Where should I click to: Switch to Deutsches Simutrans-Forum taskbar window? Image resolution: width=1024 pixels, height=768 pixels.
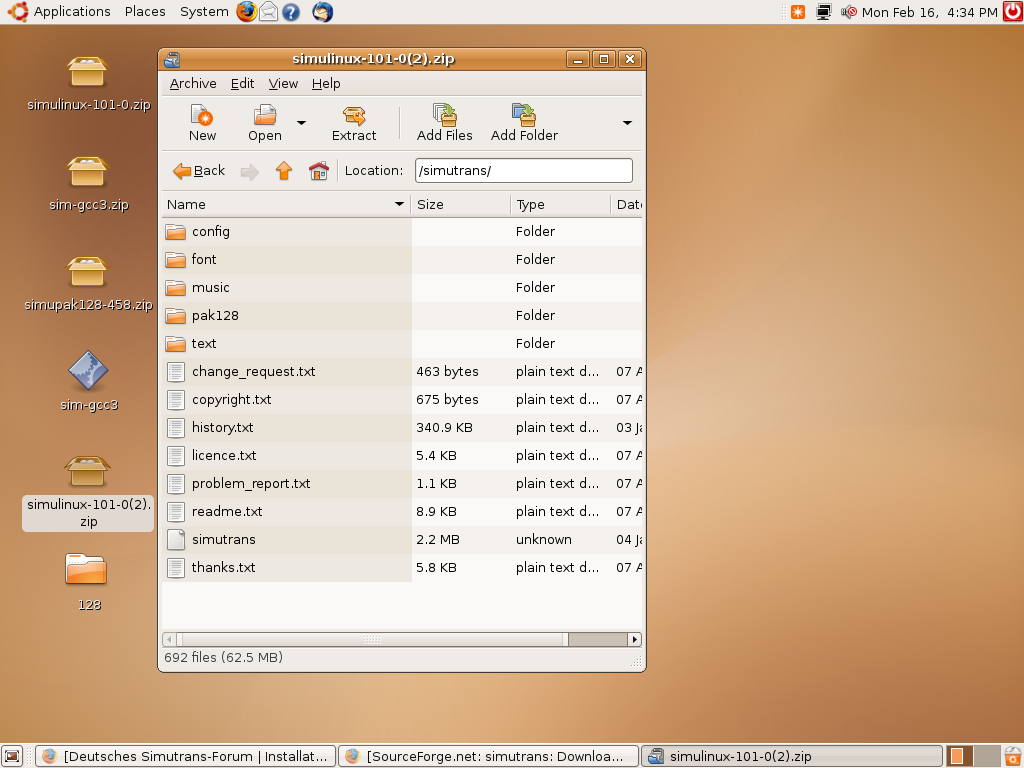[185, 756]
